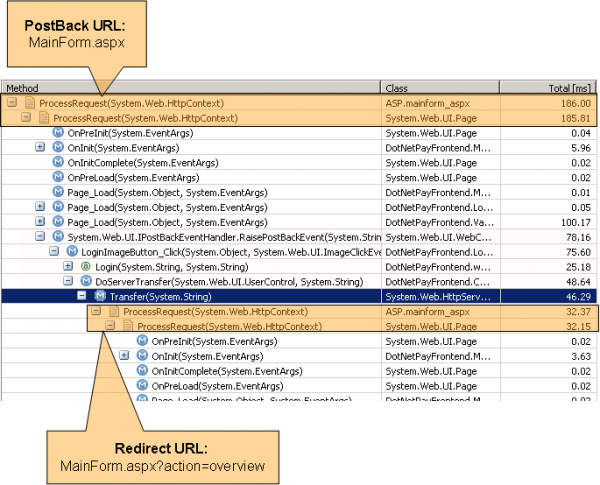
Task: Click the method icon beside OnPreInit with 0.04 ms
Action: [58, 132]
